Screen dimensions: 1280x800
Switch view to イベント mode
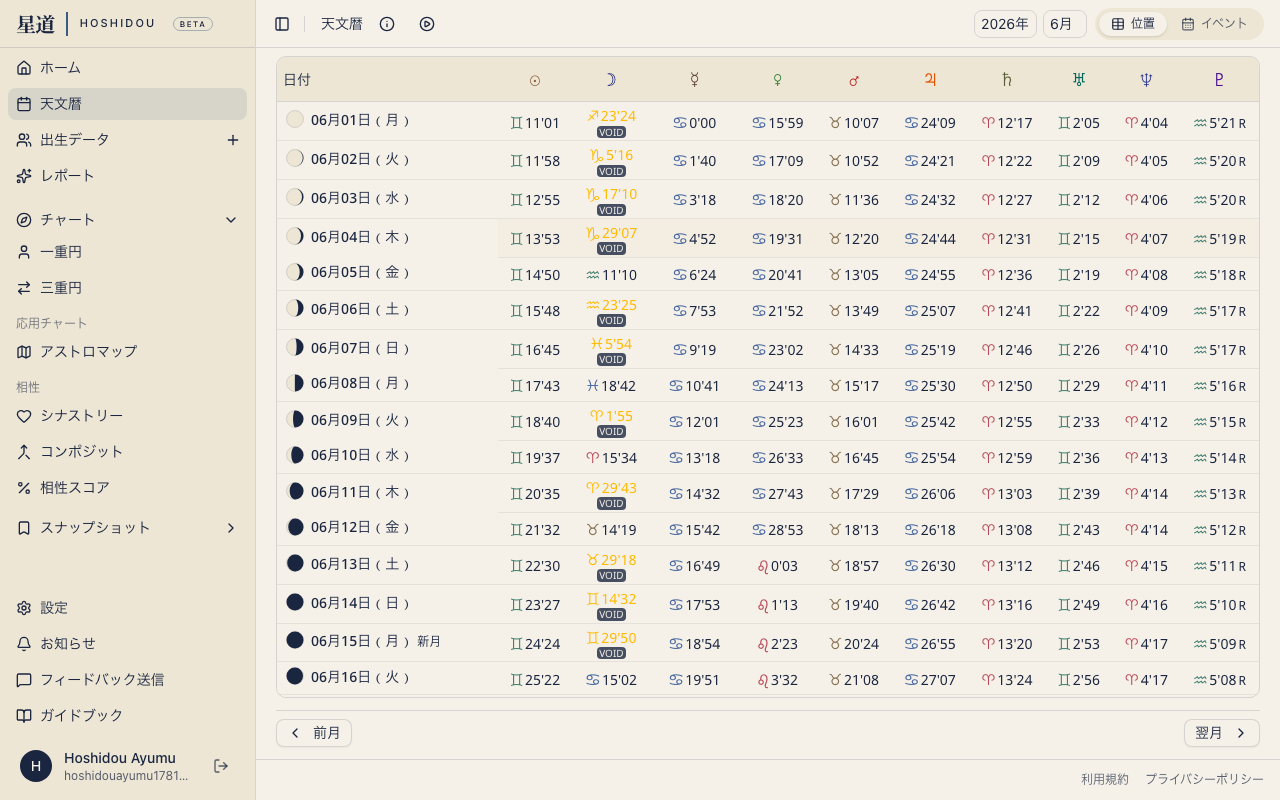click(x=1214, y=24)
